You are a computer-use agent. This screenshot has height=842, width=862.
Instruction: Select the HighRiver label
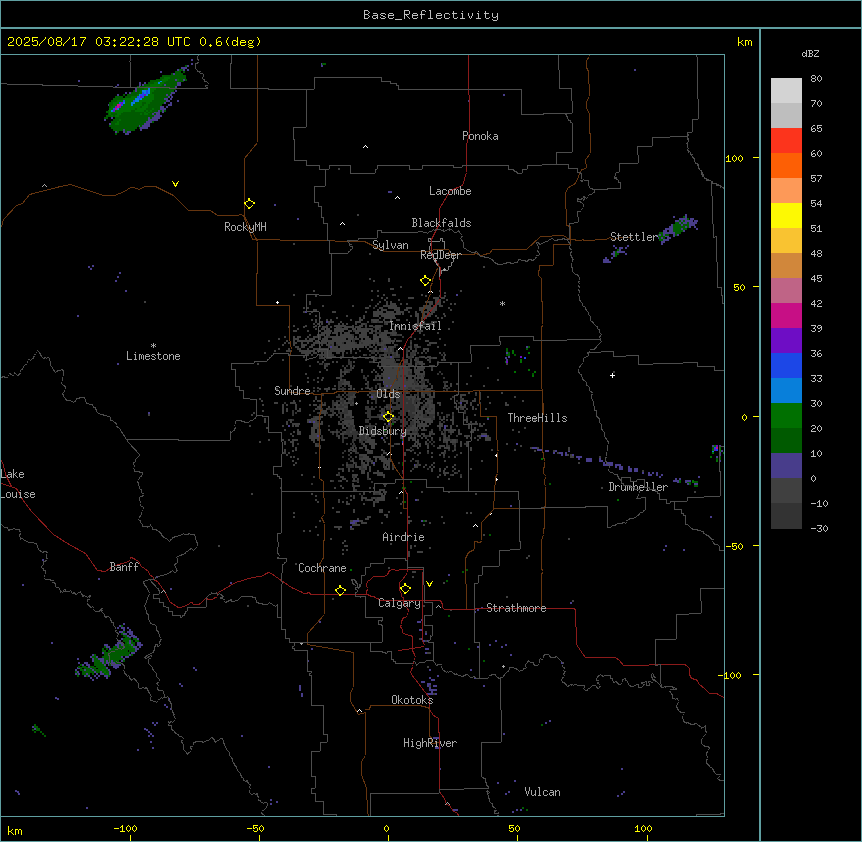pyautogui.click(x=430, y=743)
